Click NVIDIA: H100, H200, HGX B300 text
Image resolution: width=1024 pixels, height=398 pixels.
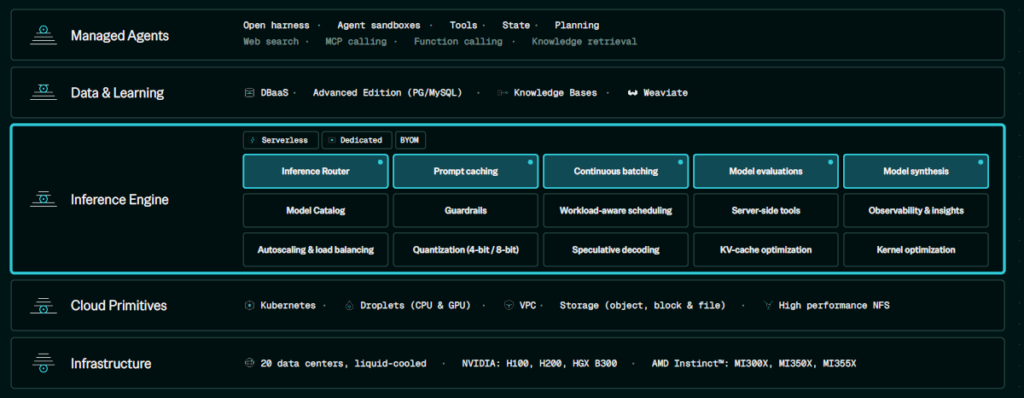coord(539,363)
